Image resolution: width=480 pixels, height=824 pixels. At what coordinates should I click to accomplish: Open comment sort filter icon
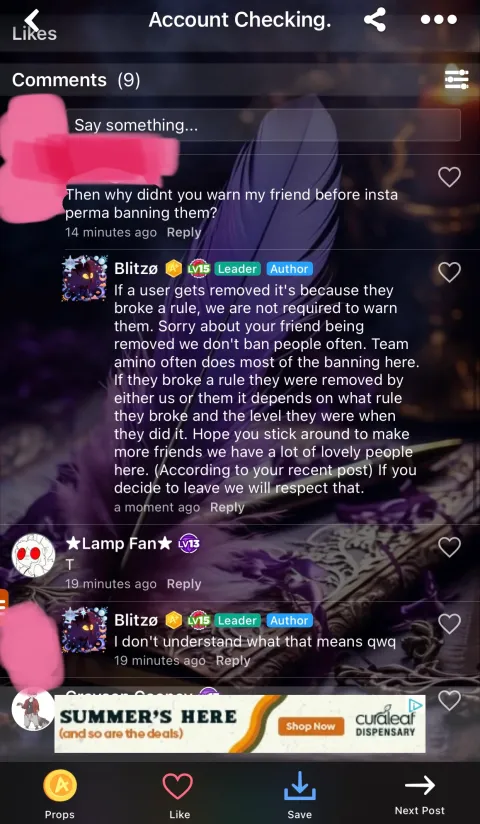456,79
